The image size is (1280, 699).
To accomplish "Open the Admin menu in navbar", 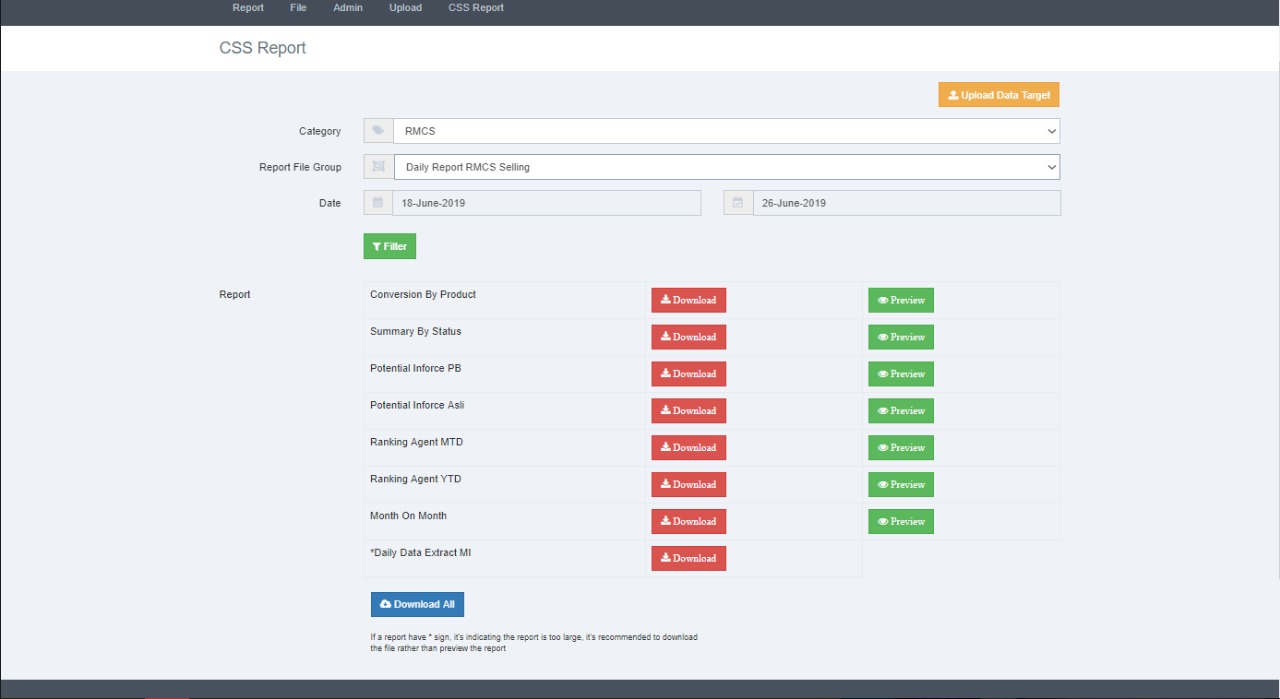I will [348, 8].
